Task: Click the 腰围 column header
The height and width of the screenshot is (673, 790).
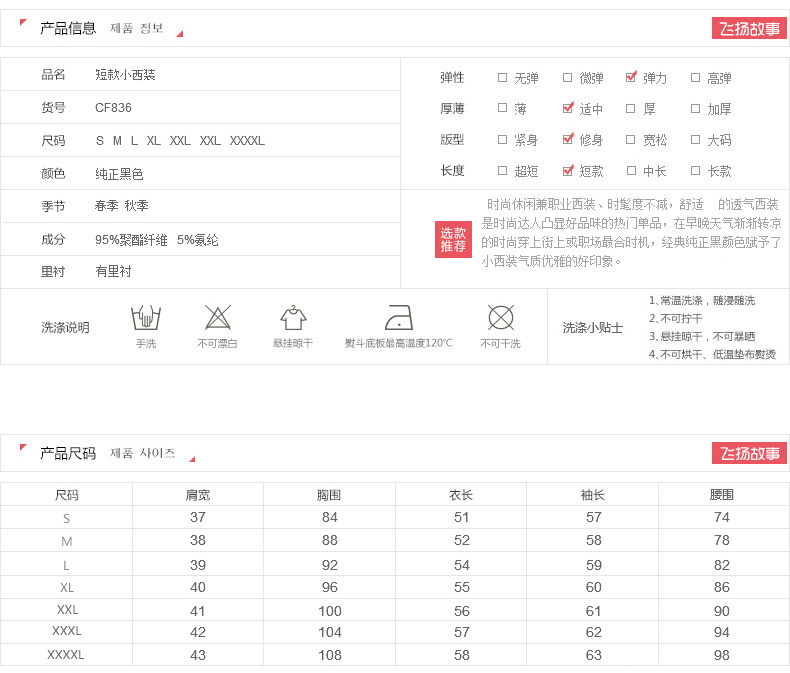Action: coord(721,495)
